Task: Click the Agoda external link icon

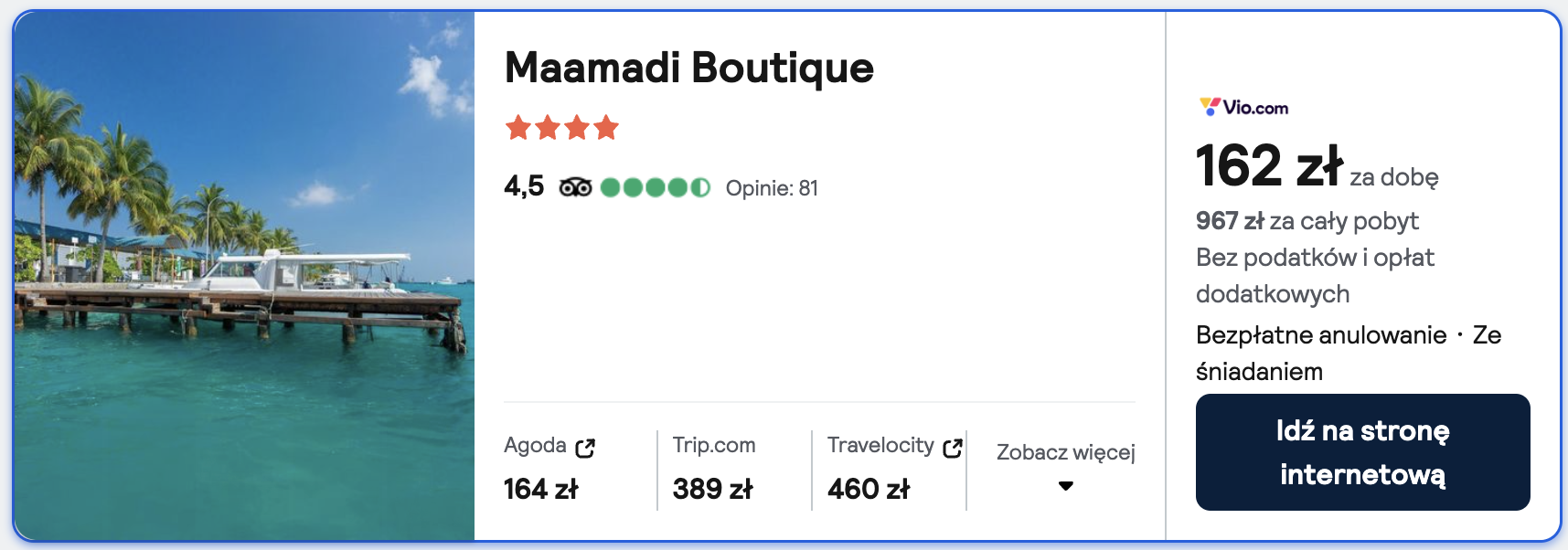Action: pos(585,448)
